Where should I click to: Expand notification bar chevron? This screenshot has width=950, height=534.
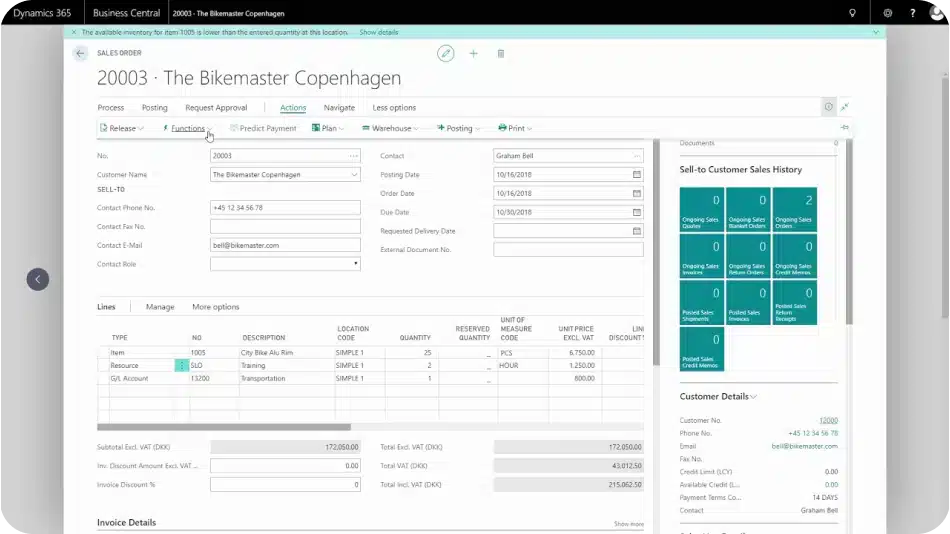(875, 32)
